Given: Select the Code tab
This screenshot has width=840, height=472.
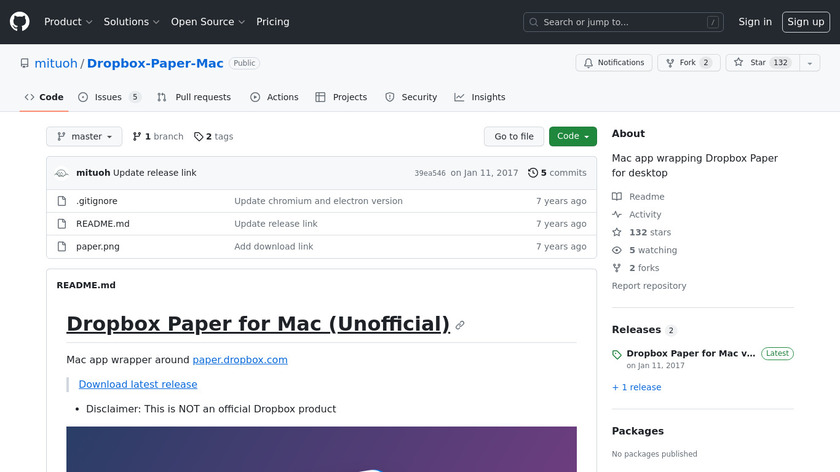Looking at the screenshot, I should click(x=44, y=97).
